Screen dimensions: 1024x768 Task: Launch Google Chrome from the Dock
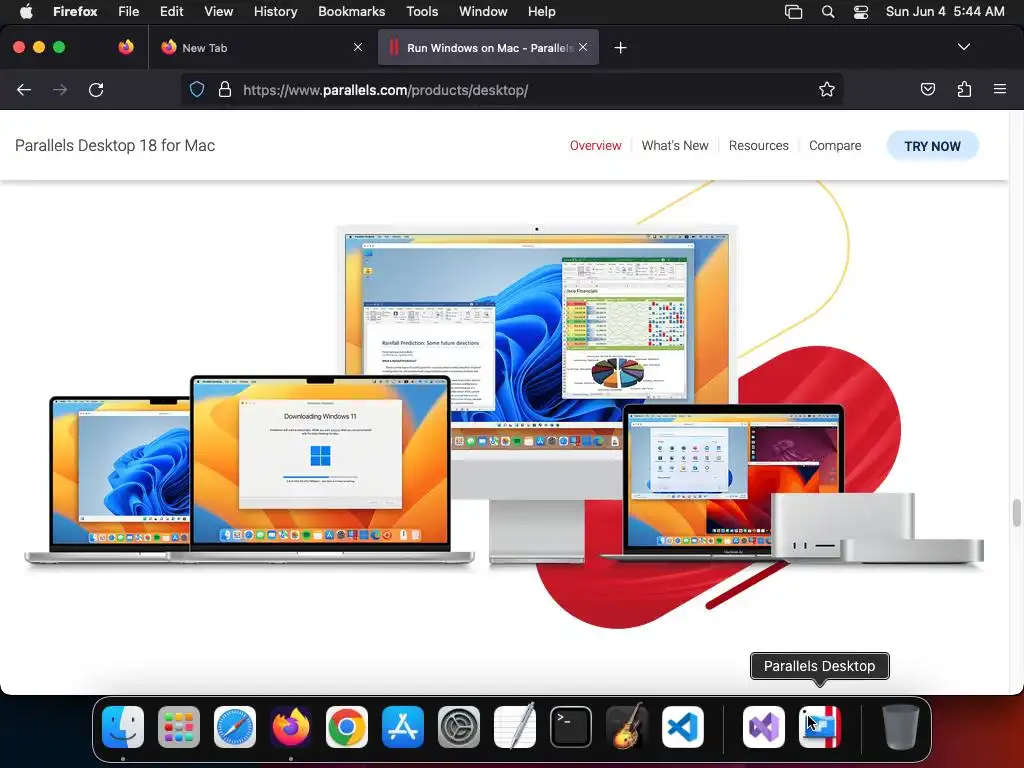click(347, 726)
